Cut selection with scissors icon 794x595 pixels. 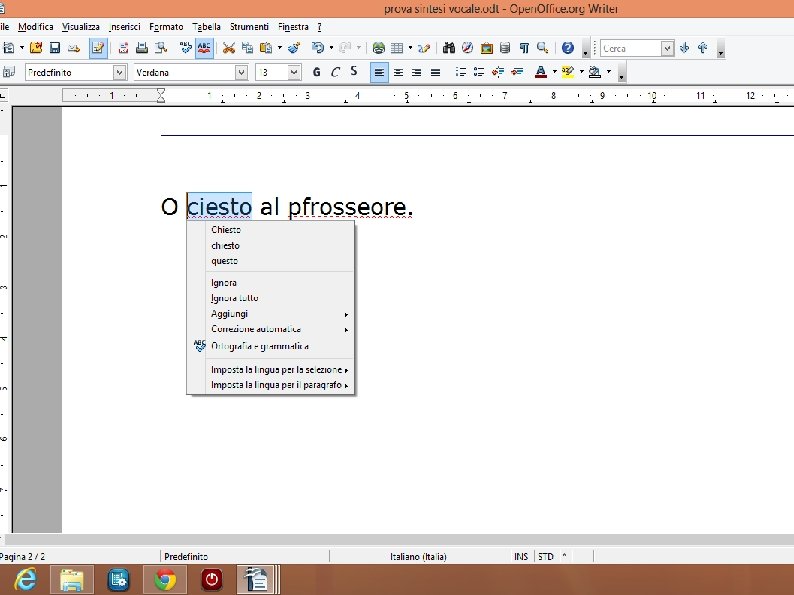tap(229, 48)
